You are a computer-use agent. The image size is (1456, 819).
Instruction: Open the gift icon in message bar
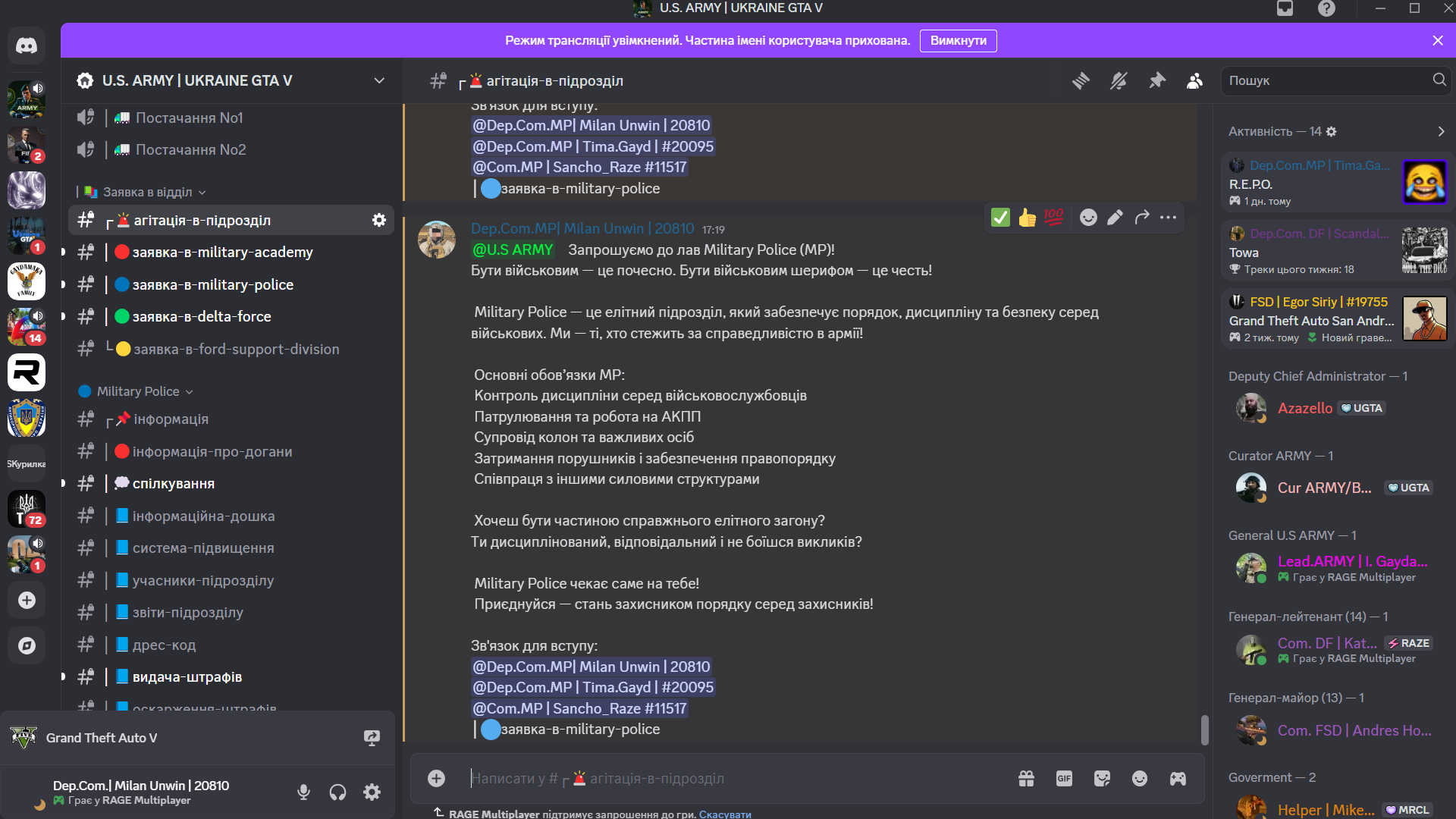pyautogui.click(x=1026, y=778)
